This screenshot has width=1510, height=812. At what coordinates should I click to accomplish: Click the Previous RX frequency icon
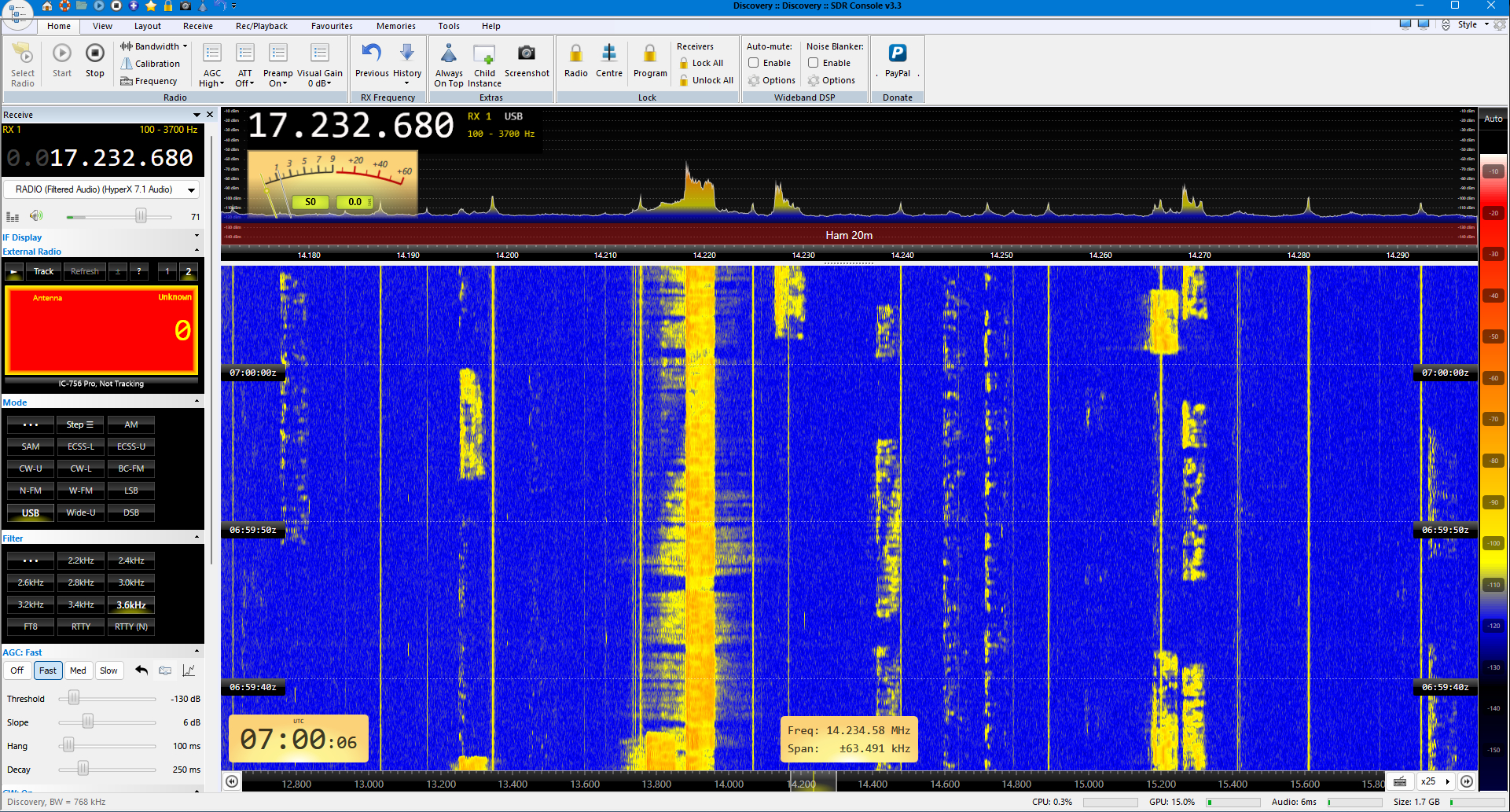point(371,53)
